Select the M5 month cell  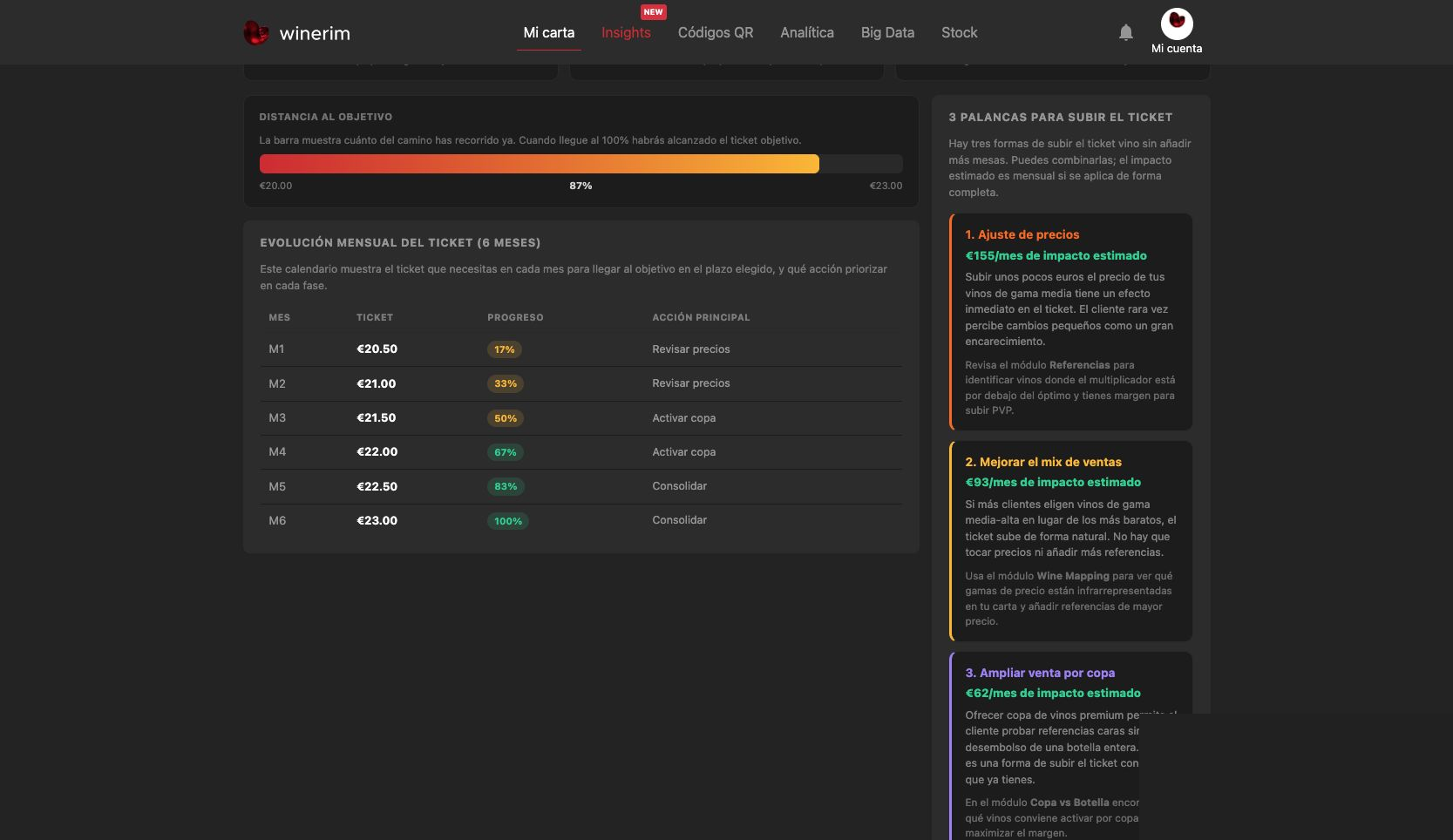point(277,486)
